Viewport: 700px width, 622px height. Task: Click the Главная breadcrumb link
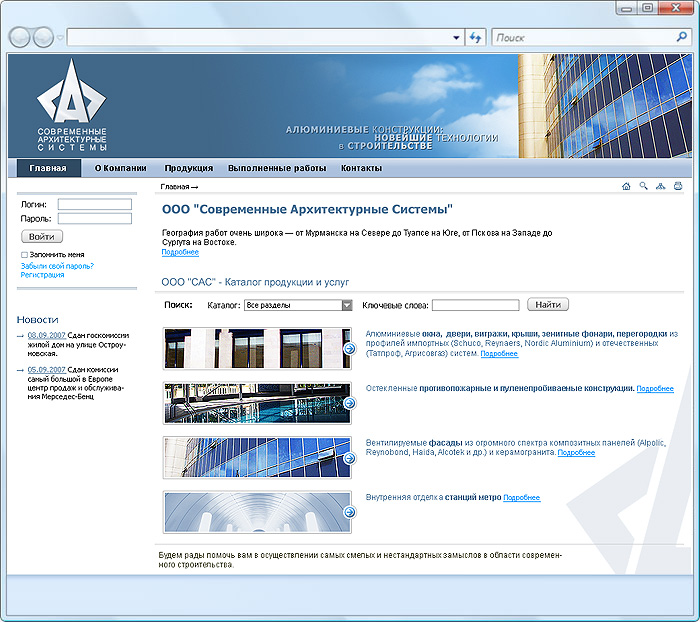click(x=175, y=187)
